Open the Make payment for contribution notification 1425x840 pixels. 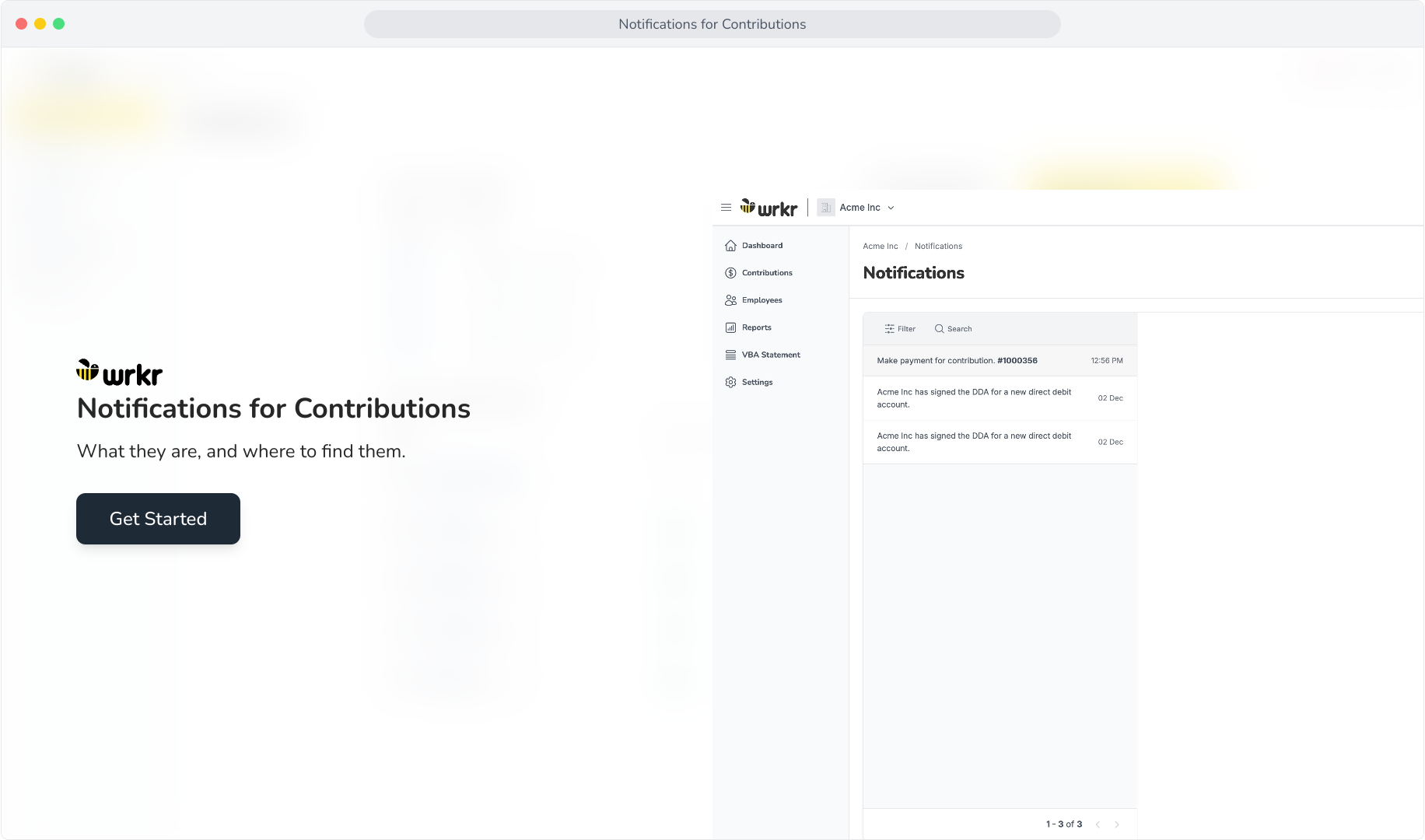(1000, 361)
